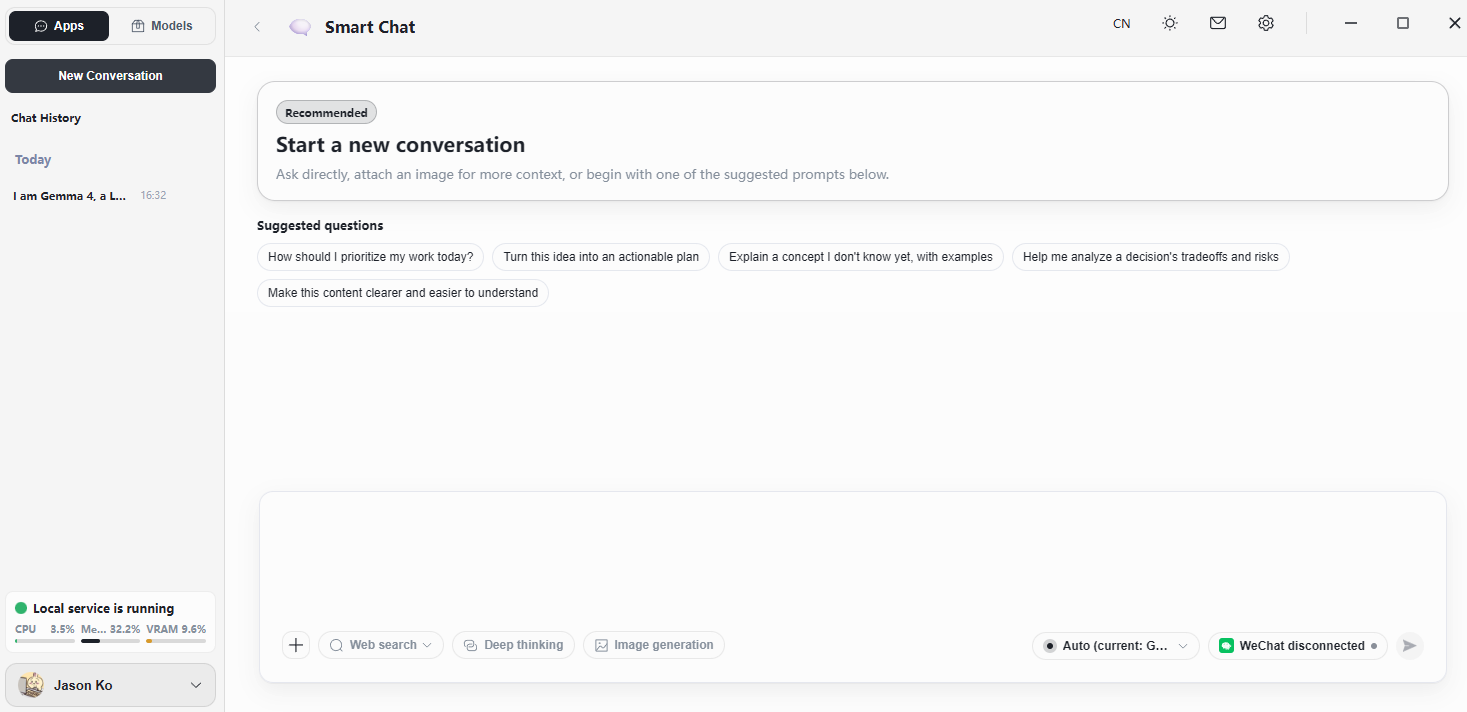Click the 16:32 timestamp
This screenshot has height=712, width=1467.
click(153, 196)
